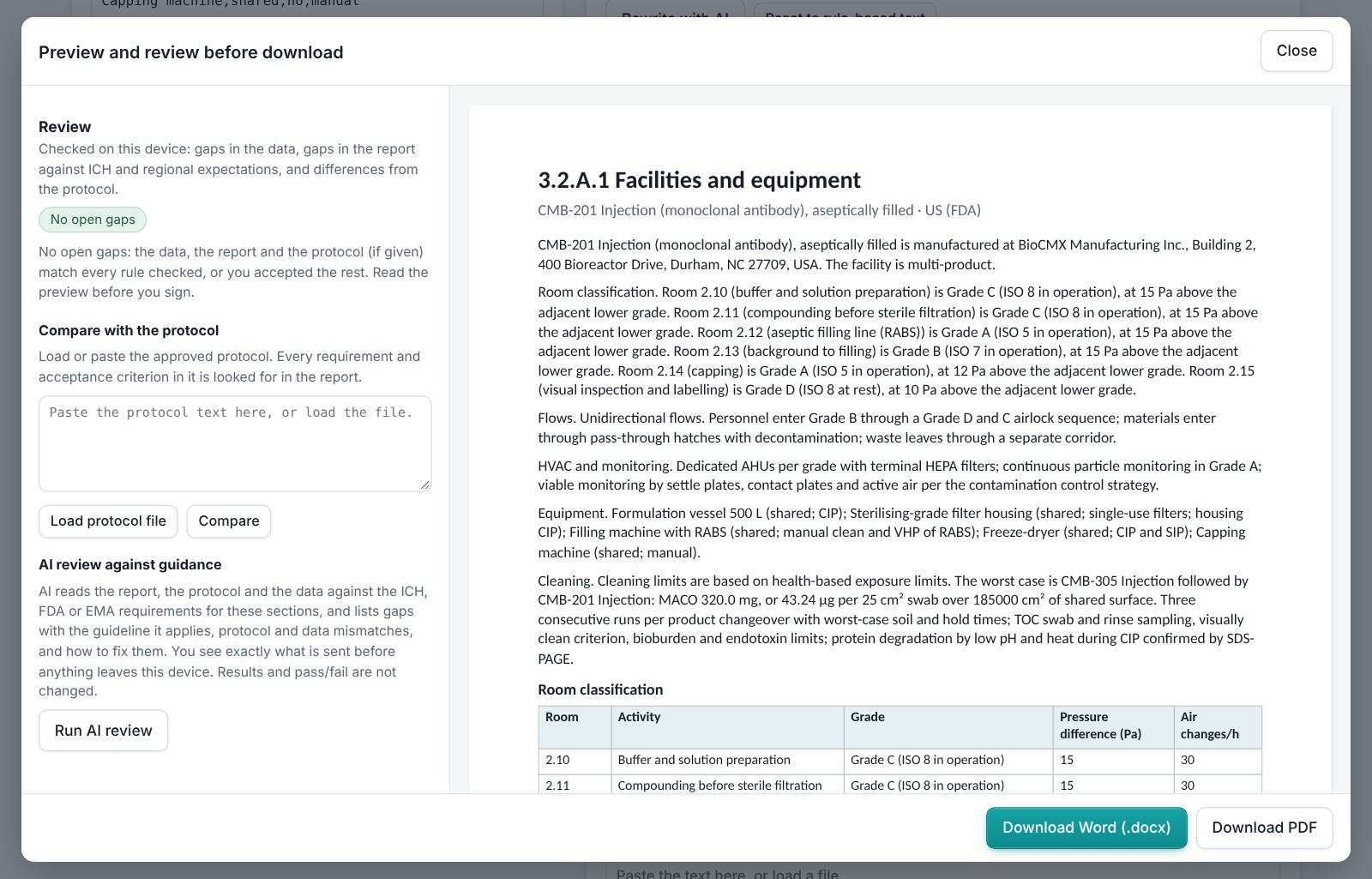Image resolution: width=1372 pixels, height=879 pixels.
Task: Click the "3.2.A.1 Facilities and equipment" heading
Action: [699, 180]
